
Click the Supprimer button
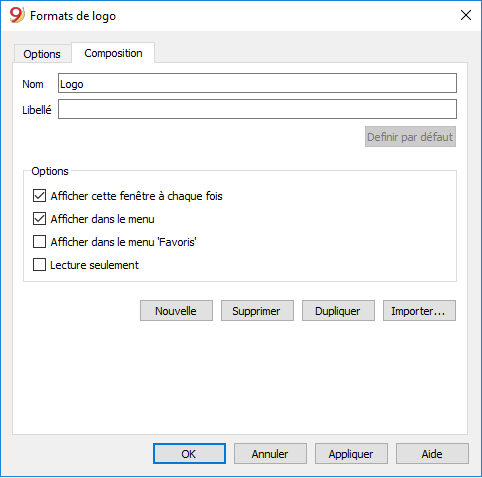click(257, 311)
